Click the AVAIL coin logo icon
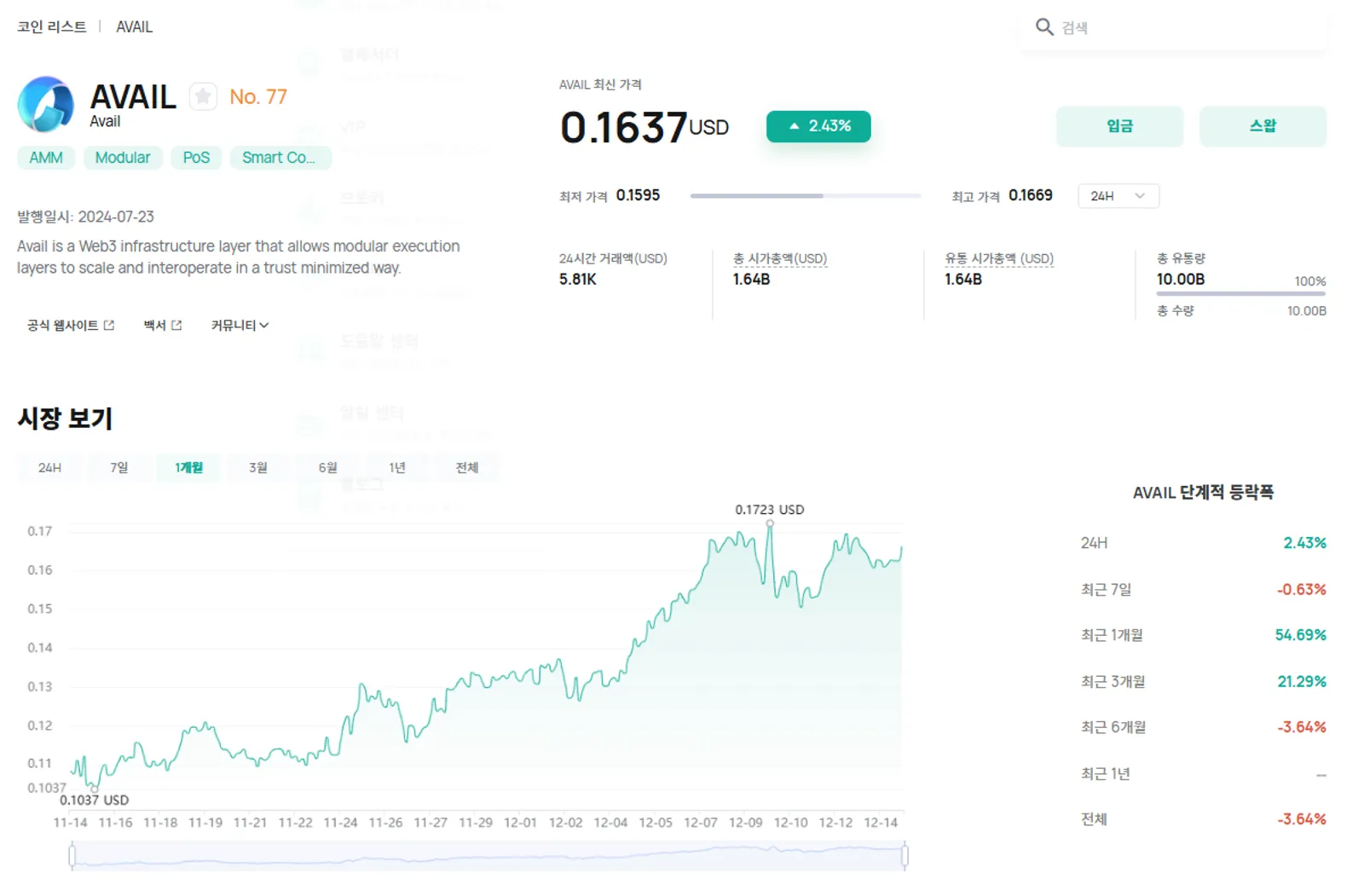 [x=46, y=104]
